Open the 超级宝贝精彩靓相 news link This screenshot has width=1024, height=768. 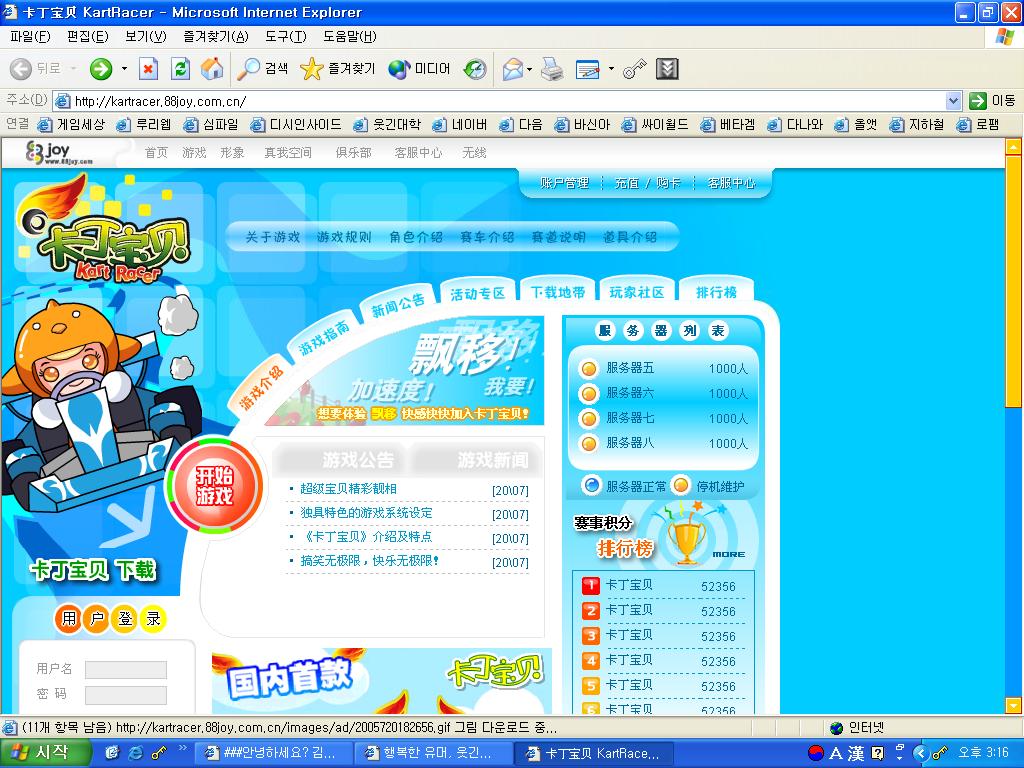[x=348, y=488]
